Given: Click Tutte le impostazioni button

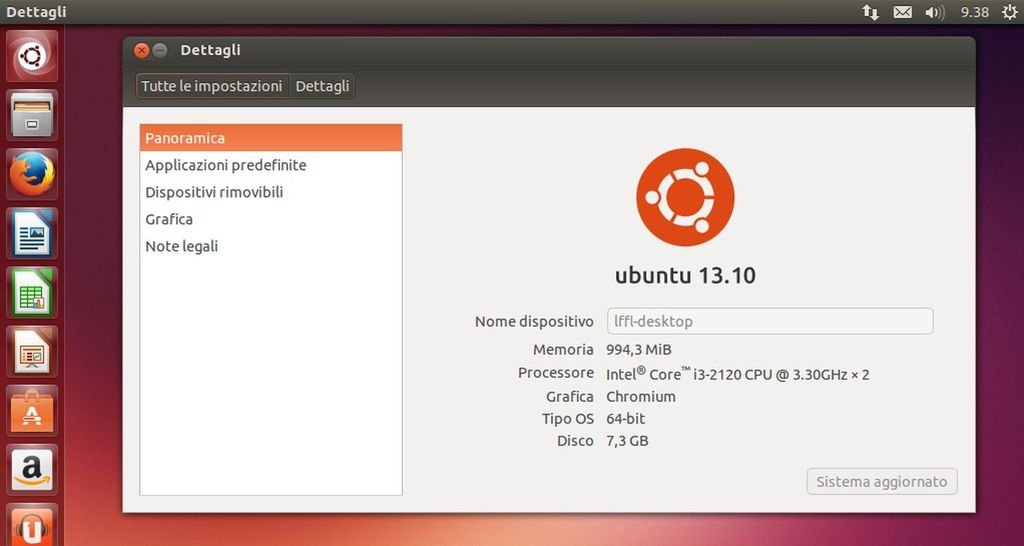Looking at the screenshot, I should [212, 86].
